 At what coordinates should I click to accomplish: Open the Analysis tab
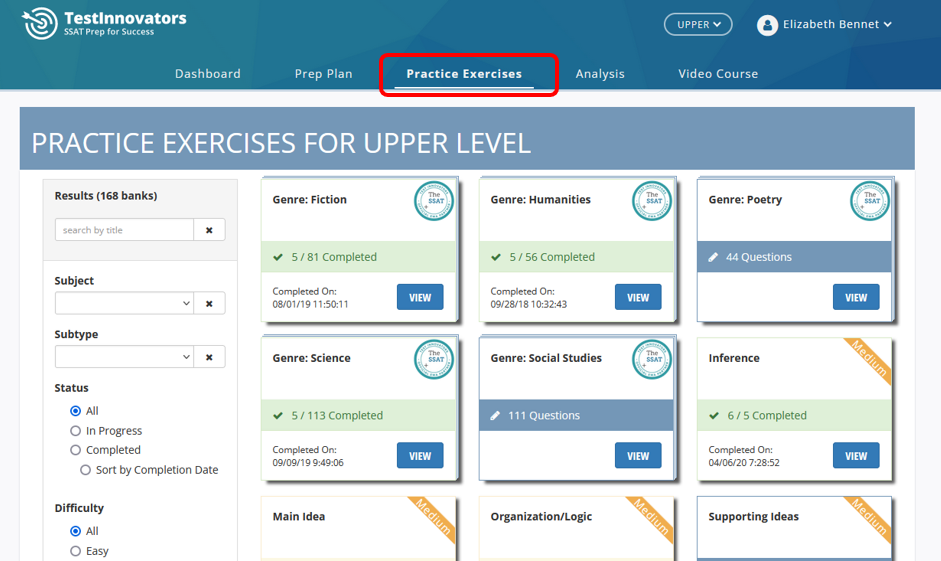(x=600, y=74)
